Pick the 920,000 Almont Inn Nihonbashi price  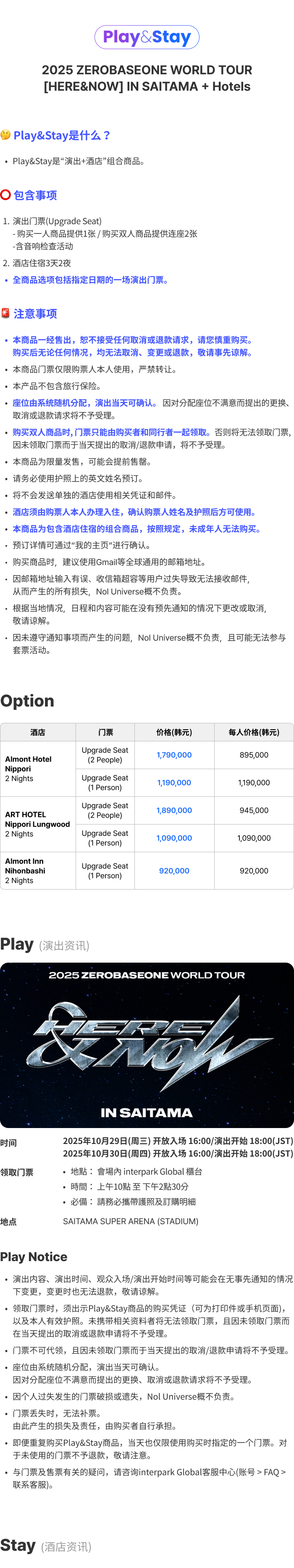point(174,871)
